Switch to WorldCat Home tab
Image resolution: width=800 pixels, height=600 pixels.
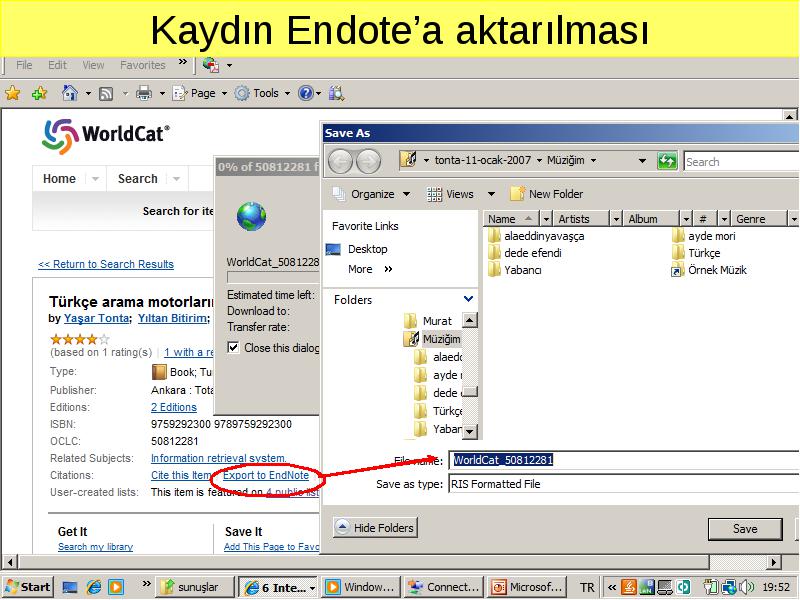[x=59, y=179]
